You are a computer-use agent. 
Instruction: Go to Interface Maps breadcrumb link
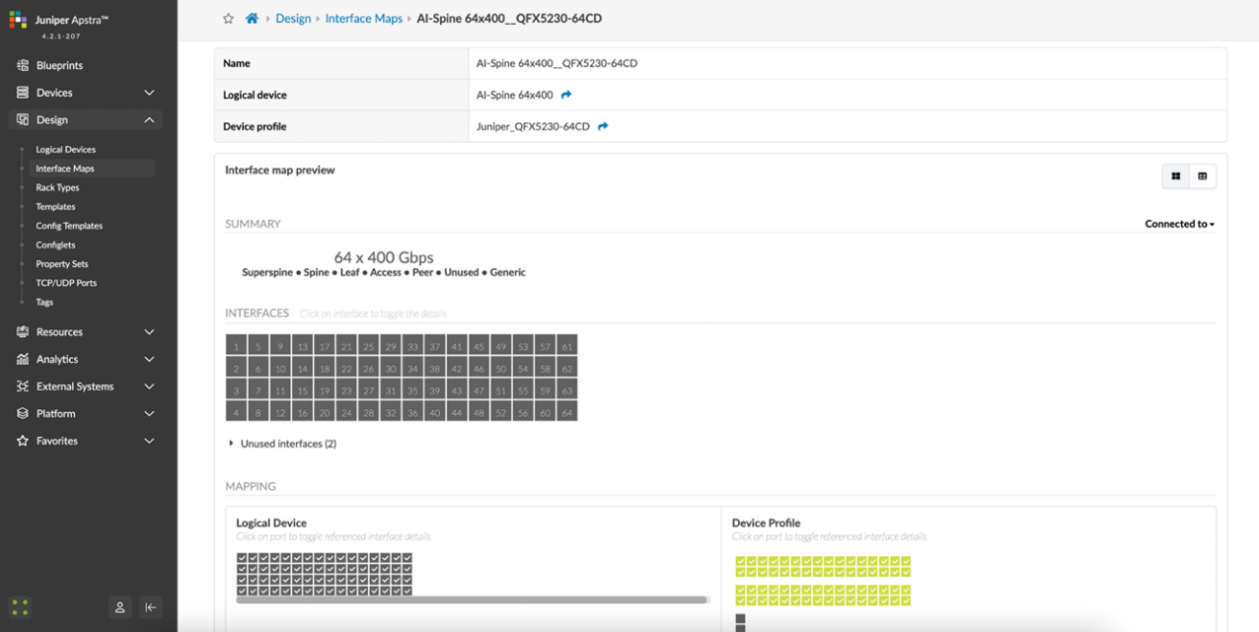(363, 19)
